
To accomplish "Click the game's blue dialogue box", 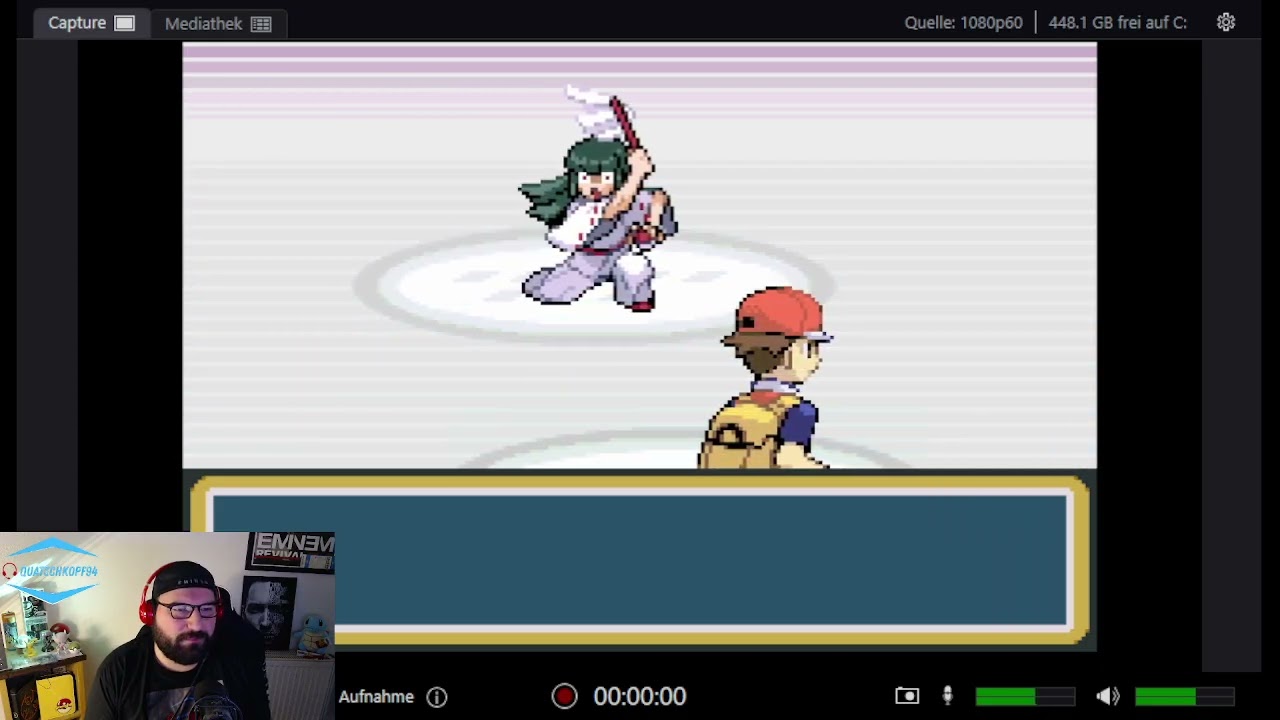I will pos(640,560).
